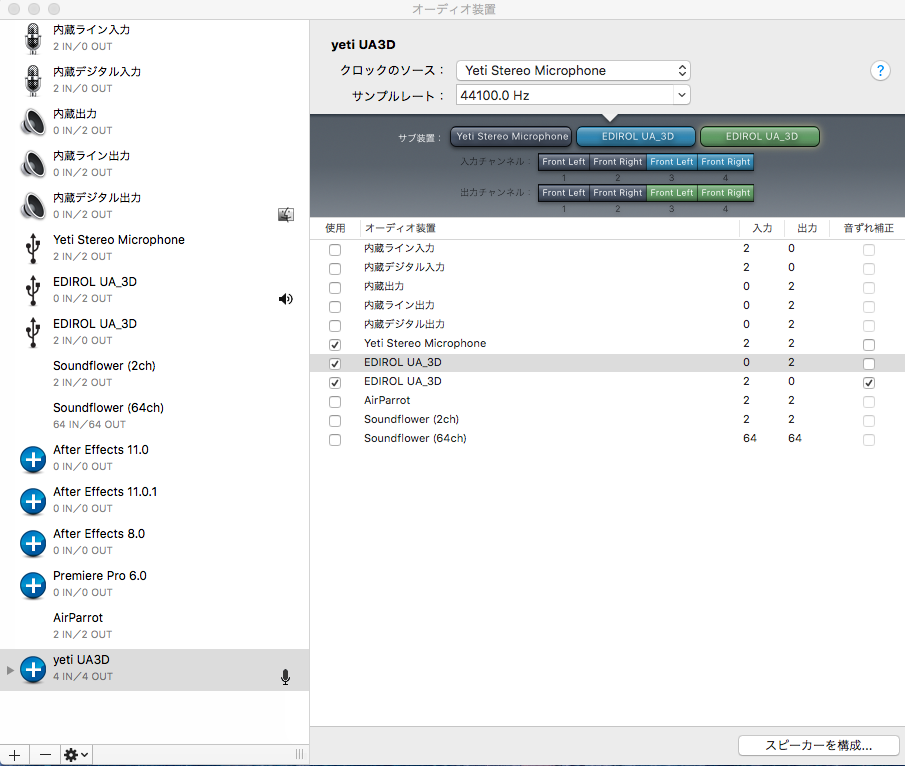Uncheck Yeti Stereo Microphone use checkbox

(335, 345)
